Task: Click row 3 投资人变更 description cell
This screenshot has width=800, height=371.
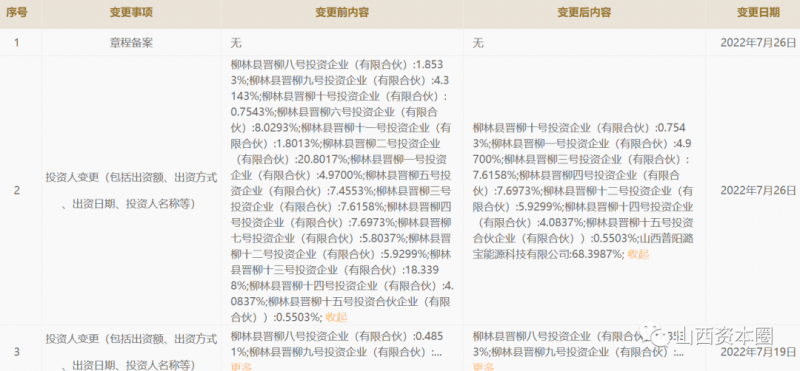Action: pos(131,352)
